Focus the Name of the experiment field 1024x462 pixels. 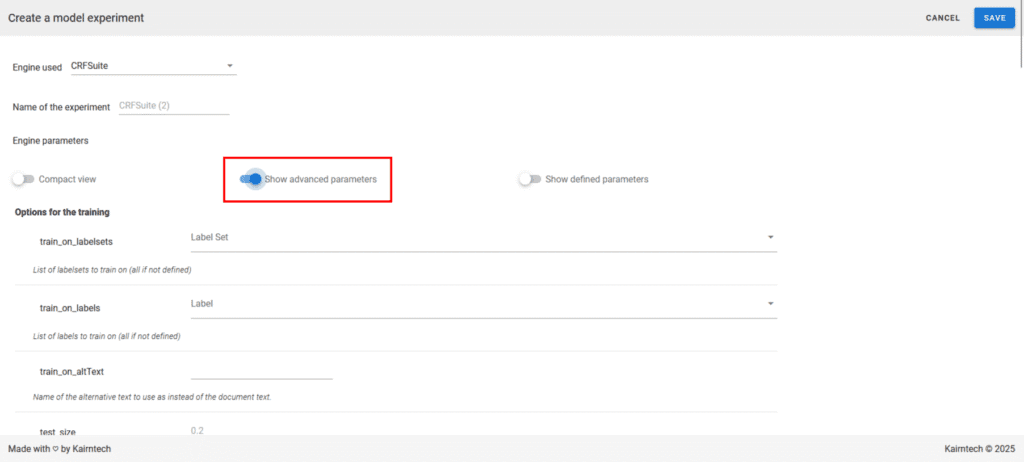click(x=173, y=105)
